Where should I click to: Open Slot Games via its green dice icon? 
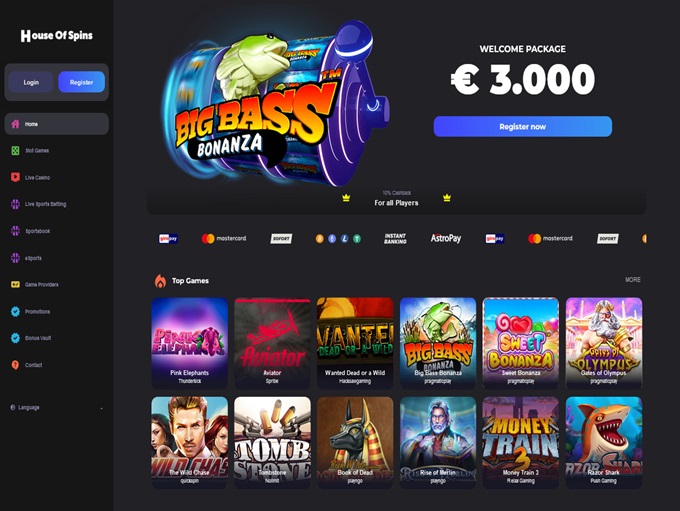[15, 151]
